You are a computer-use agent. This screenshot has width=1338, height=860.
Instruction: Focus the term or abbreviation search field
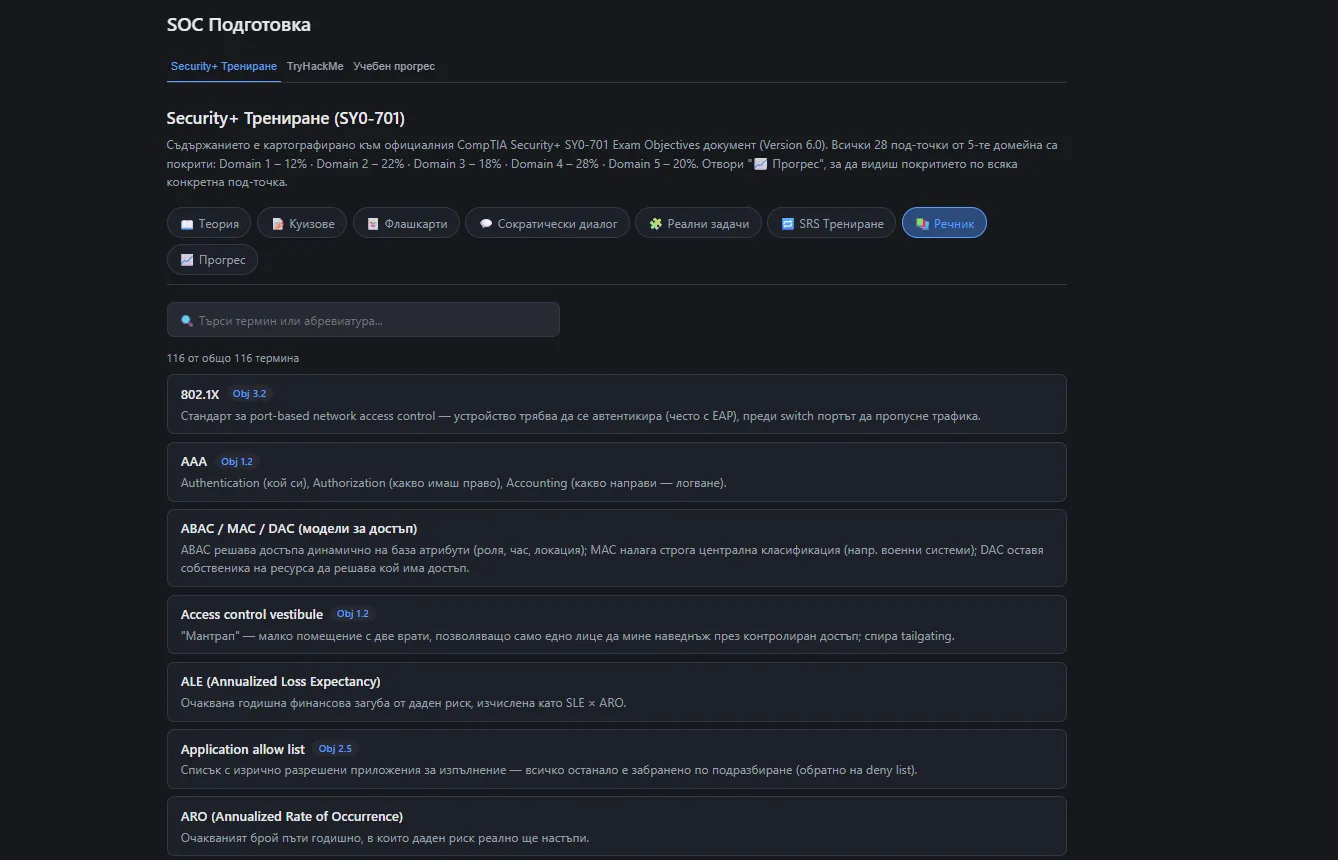tap(363, 320)
